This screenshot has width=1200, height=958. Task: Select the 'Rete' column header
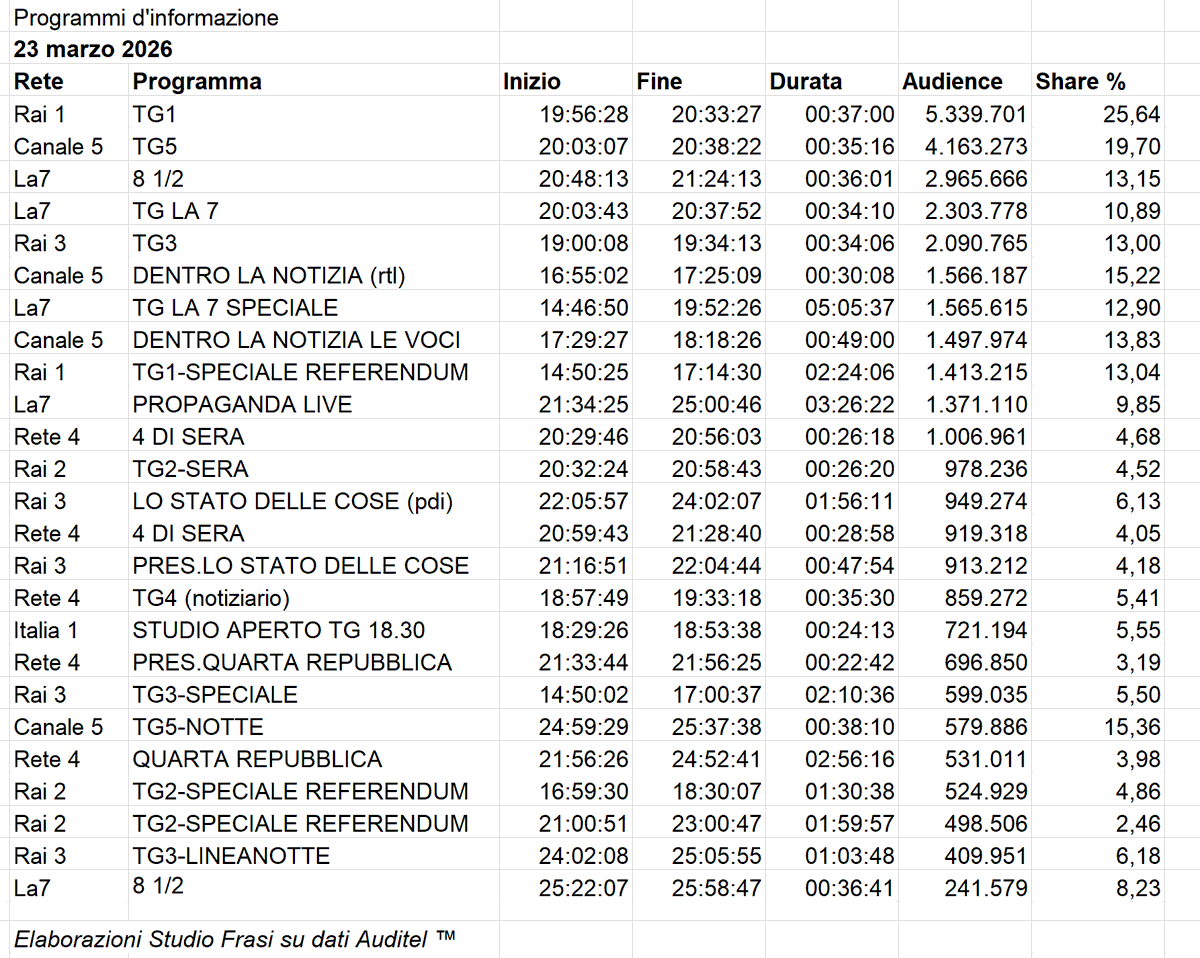(38, 82)
